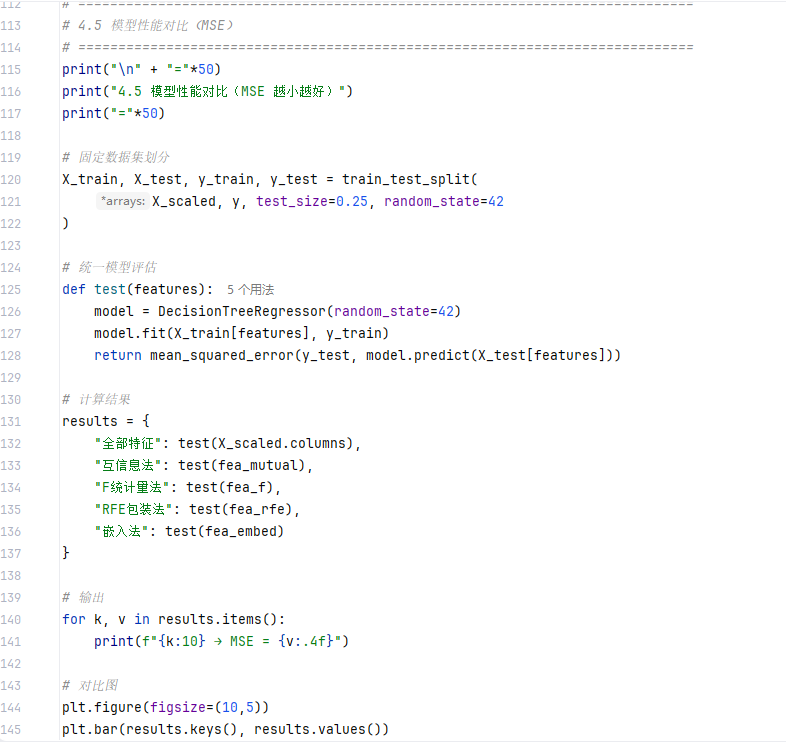Click the comment '# 输出'
Image resolution: width=786 pixels, height=742 pixels.
[83, 598]
